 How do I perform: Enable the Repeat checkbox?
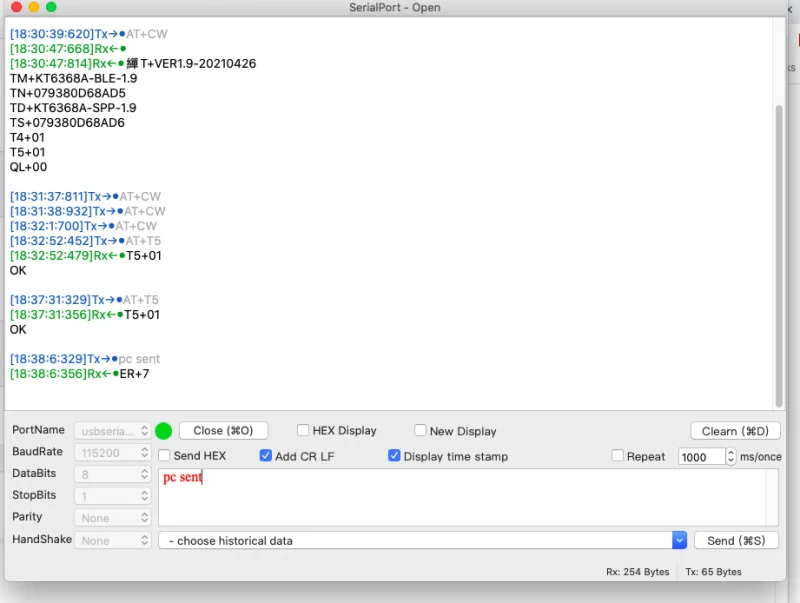[617, 455]
